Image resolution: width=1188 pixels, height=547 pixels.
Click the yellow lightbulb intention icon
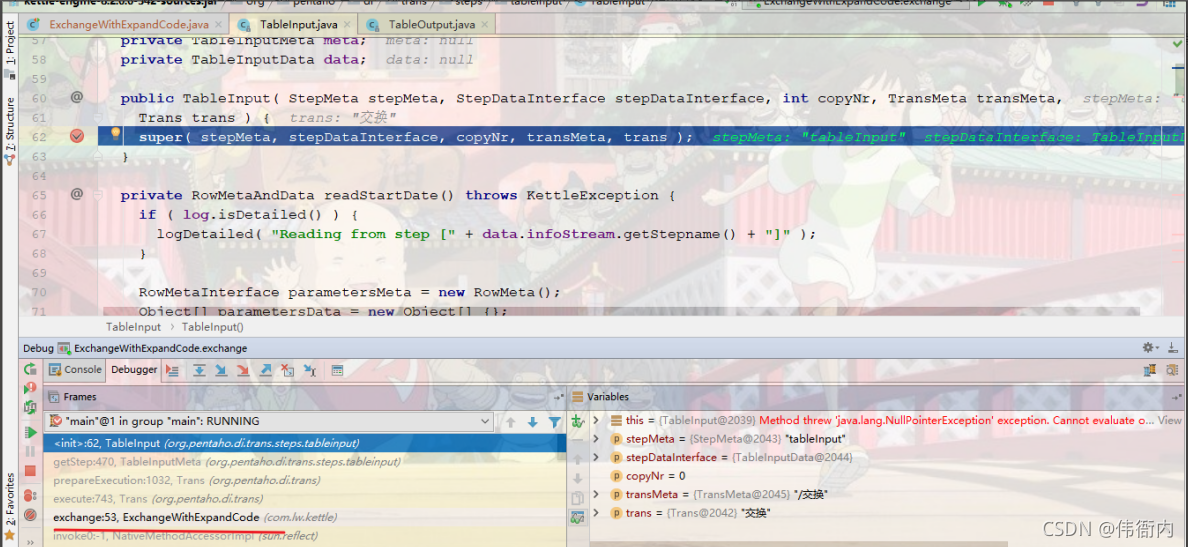point(115,134)
